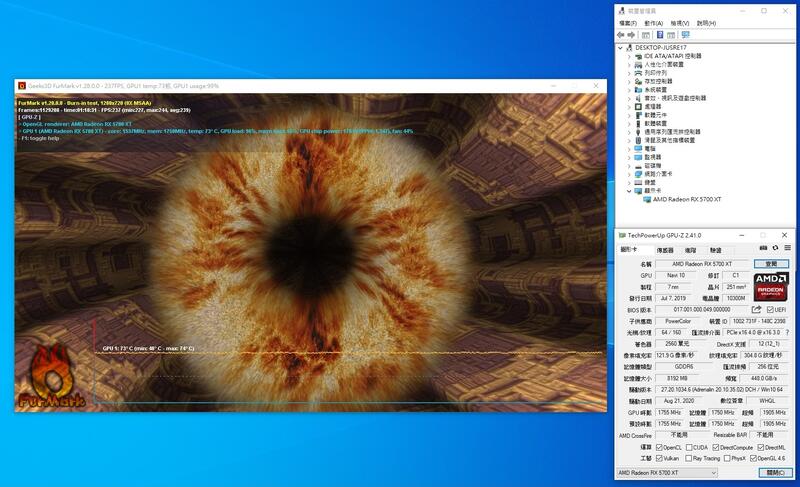Click the 關閉(C) Close button in GPU-Z
Image resolution: width=800 pixels, height=487 pixels.
776,473
